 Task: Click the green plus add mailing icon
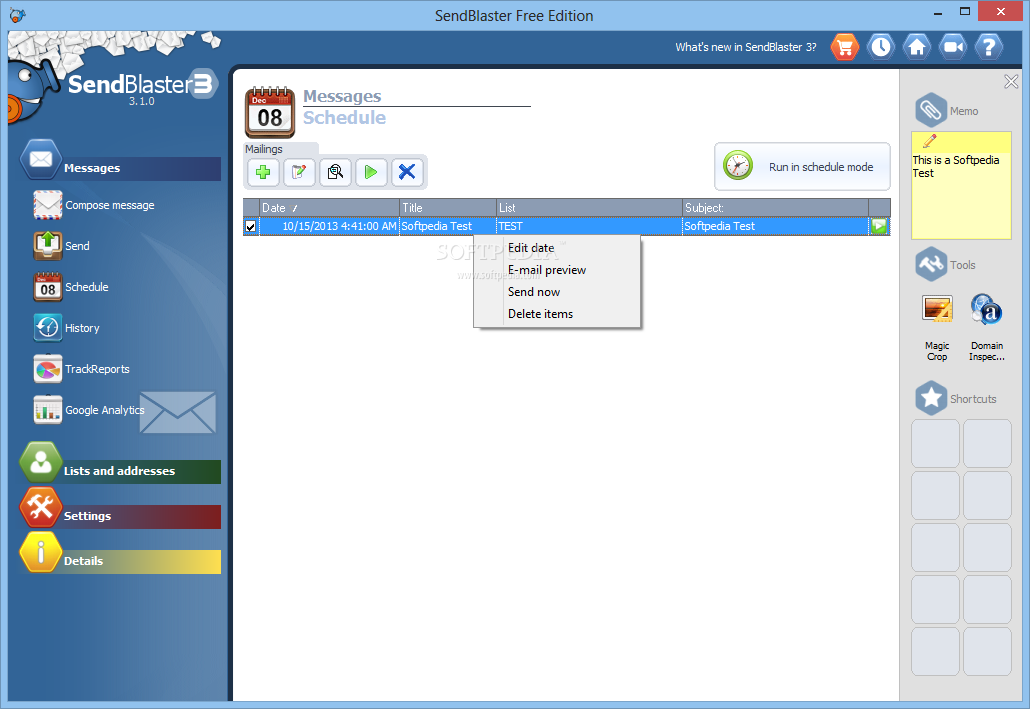click(x=263, y=172)
